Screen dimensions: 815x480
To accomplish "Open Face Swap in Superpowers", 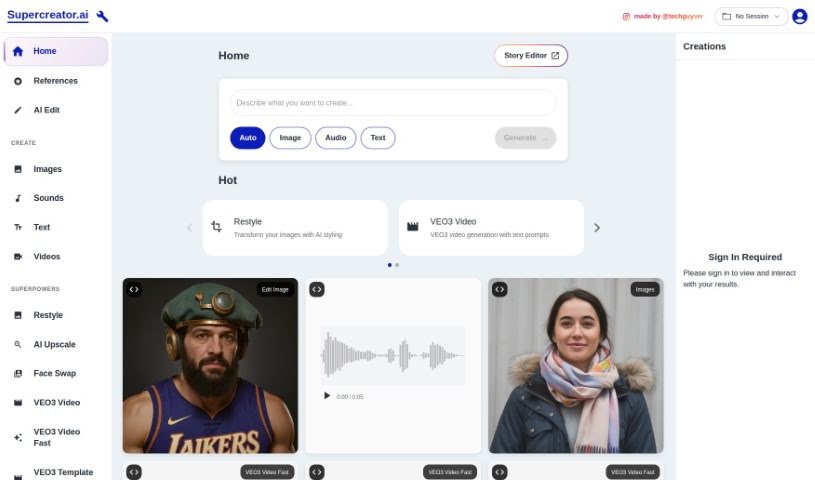I will coord(56,373).
